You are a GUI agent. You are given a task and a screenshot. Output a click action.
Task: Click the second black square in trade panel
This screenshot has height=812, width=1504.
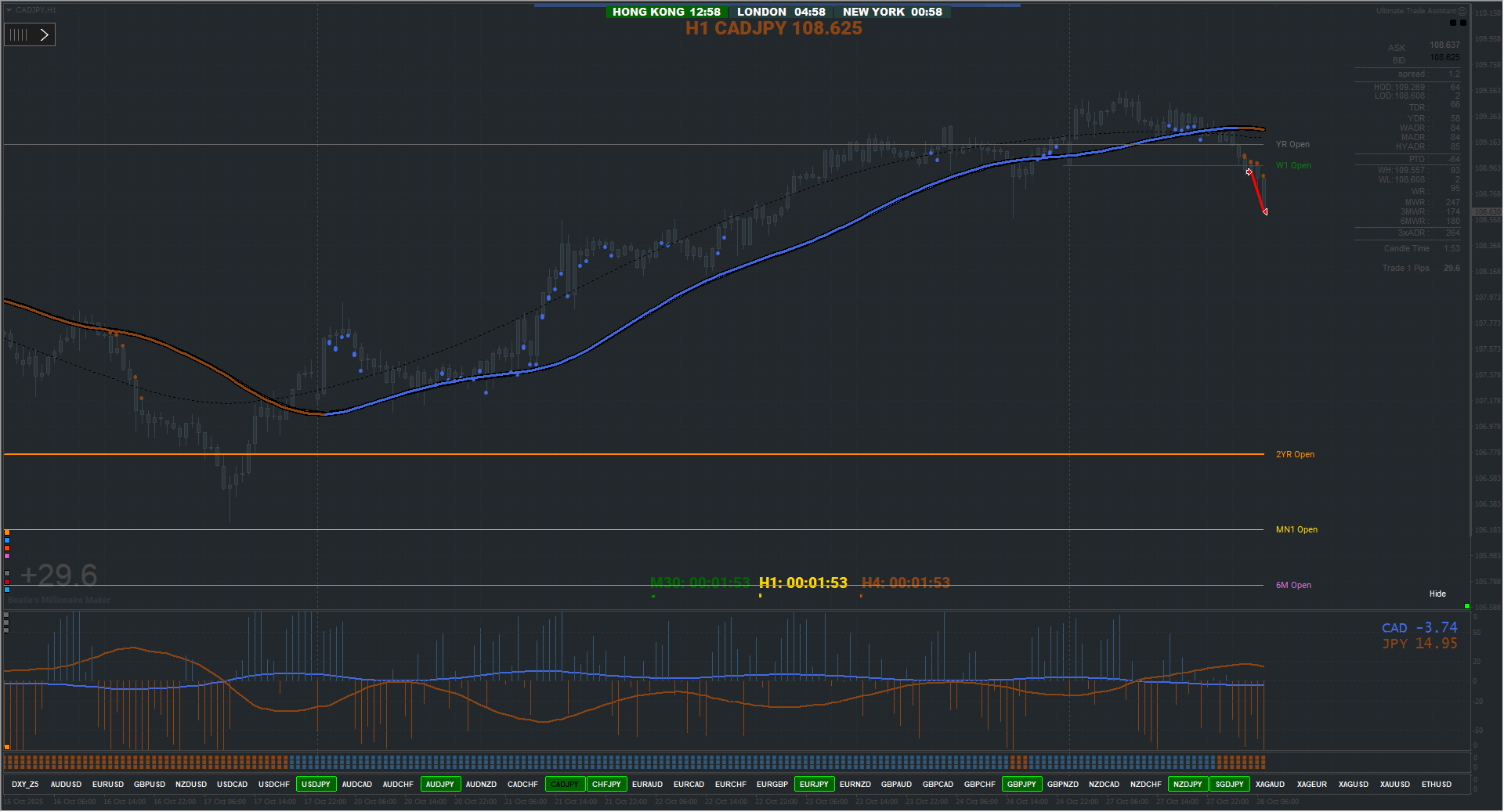[x=1462, y=23]
